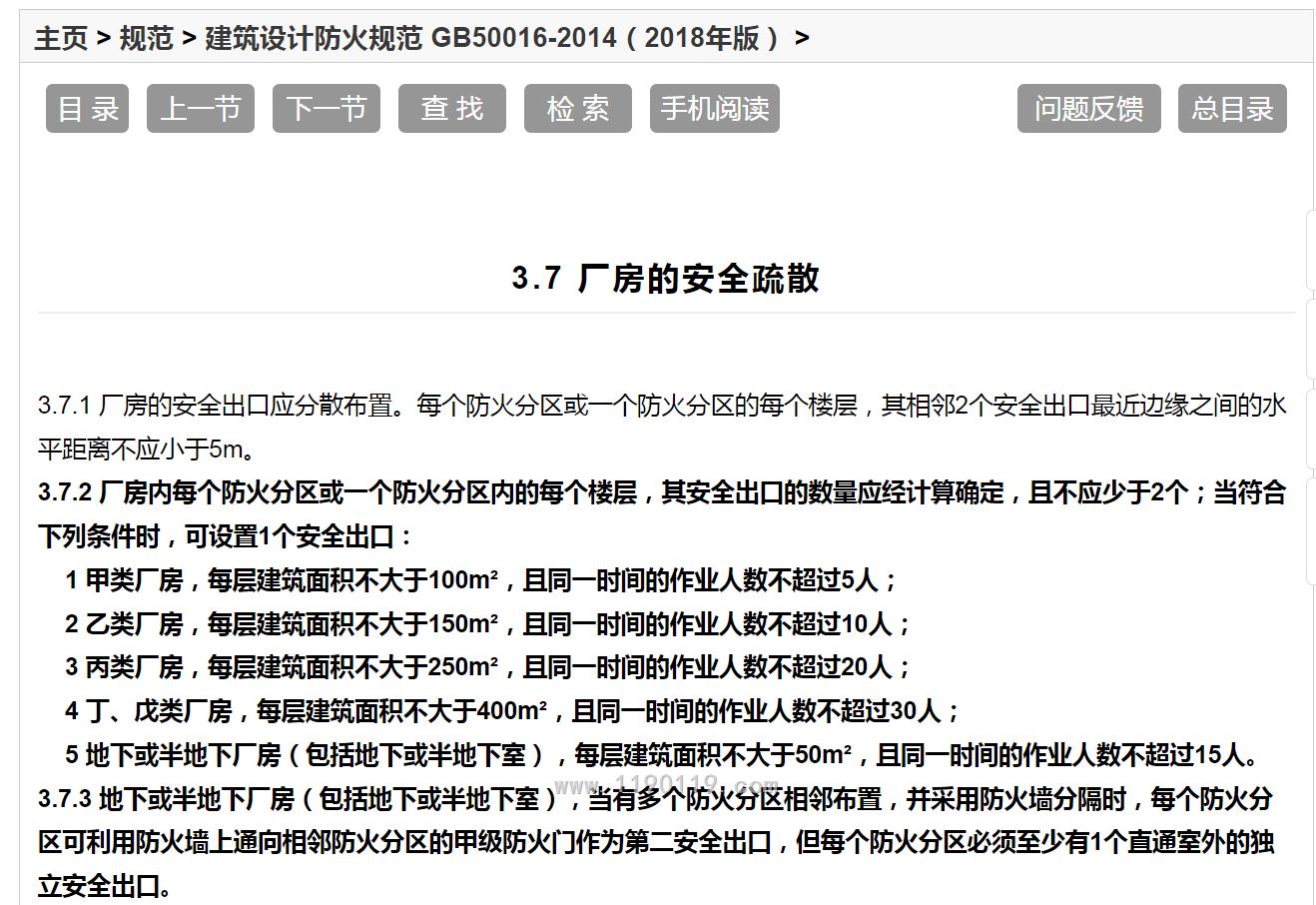Go to next section with 下一节

327,109
